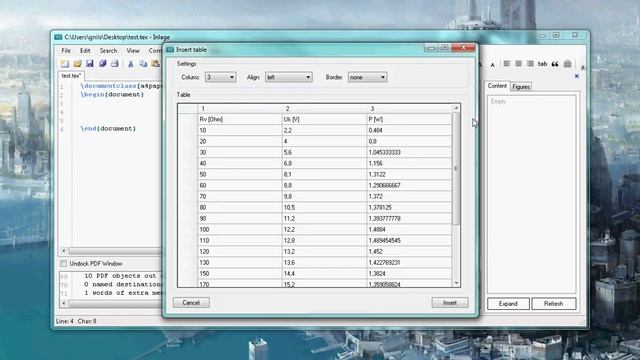Open the Edit menu
Viewport: 640px width, 360px height.
85,51
